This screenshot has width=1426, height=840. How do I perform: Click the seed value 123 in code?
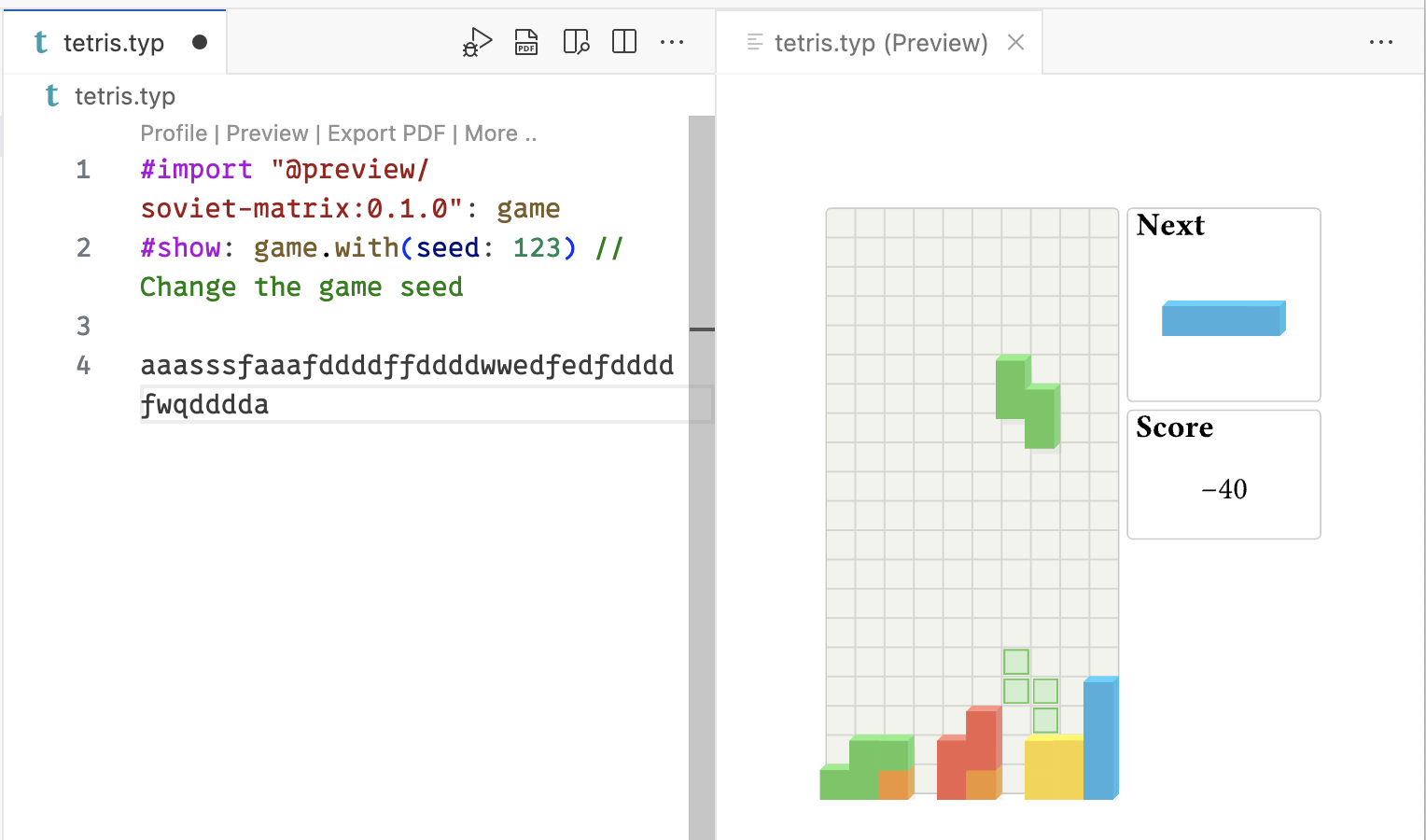(x=537, y=247)
